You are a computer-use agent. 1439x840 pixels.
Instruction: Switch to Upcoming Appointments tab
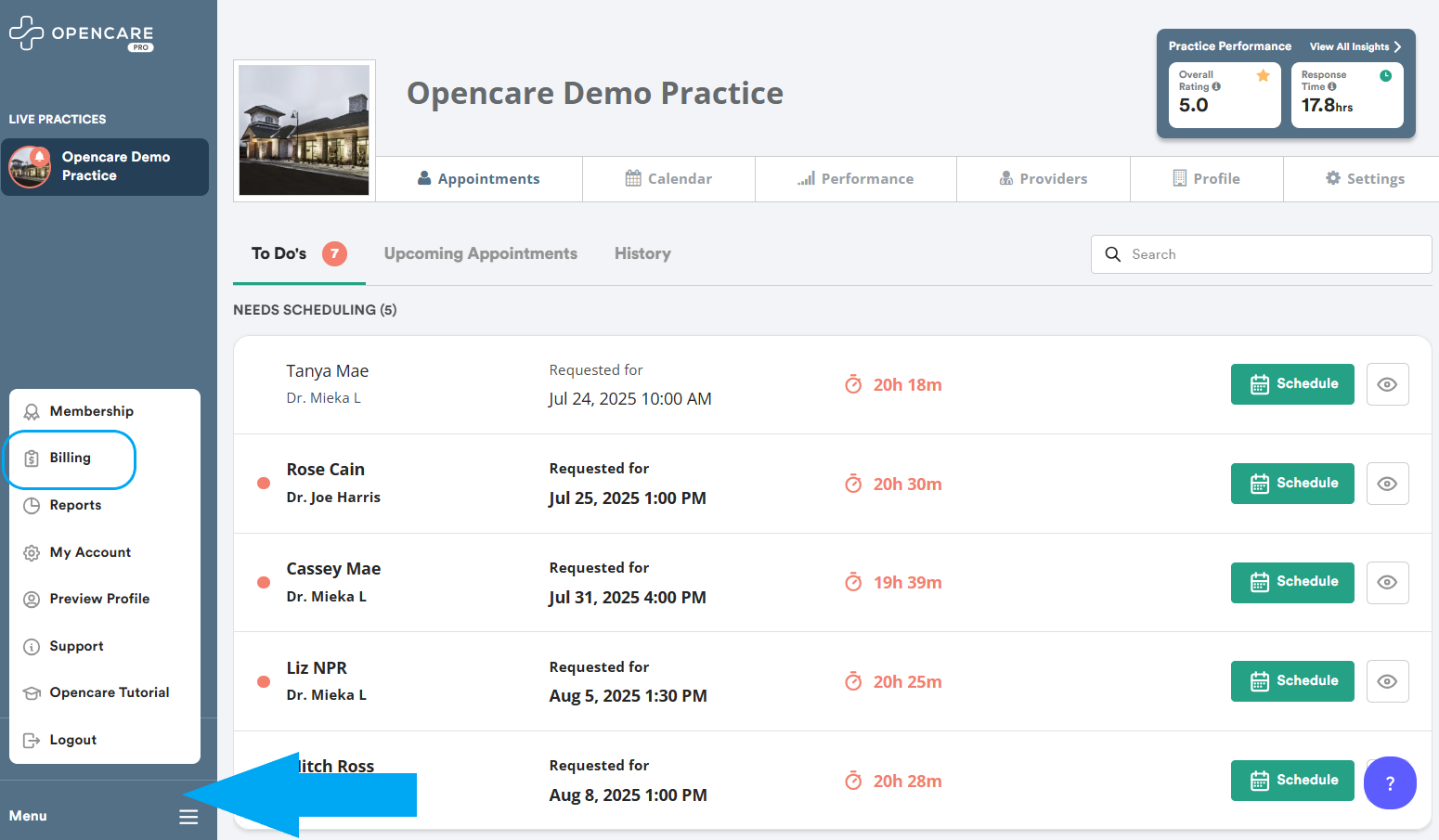coord(481,253)
